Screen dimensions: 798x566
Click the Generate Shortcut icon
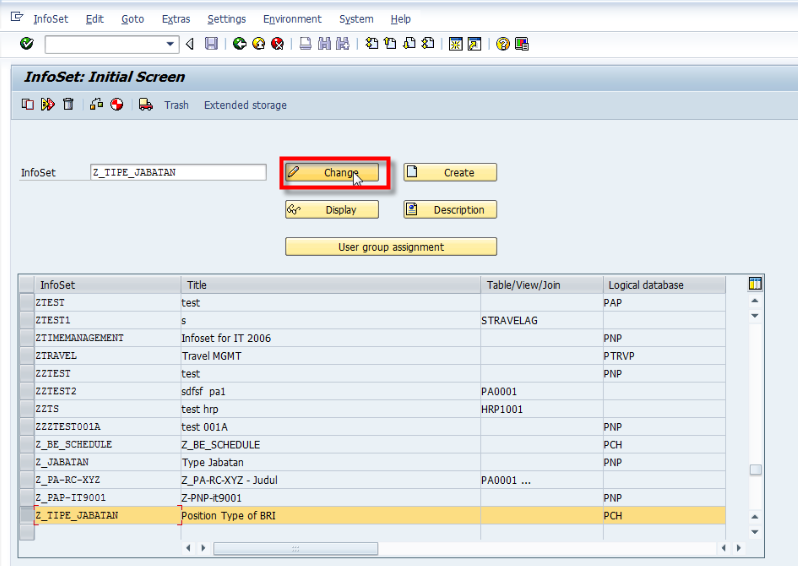click(474, 44)
